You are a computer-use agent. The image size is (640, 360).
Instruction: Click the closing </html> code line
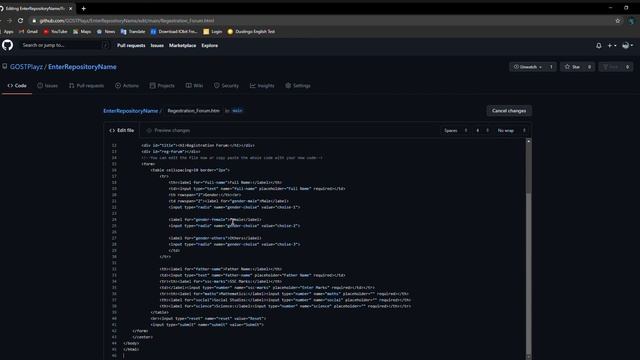[131, 349]
